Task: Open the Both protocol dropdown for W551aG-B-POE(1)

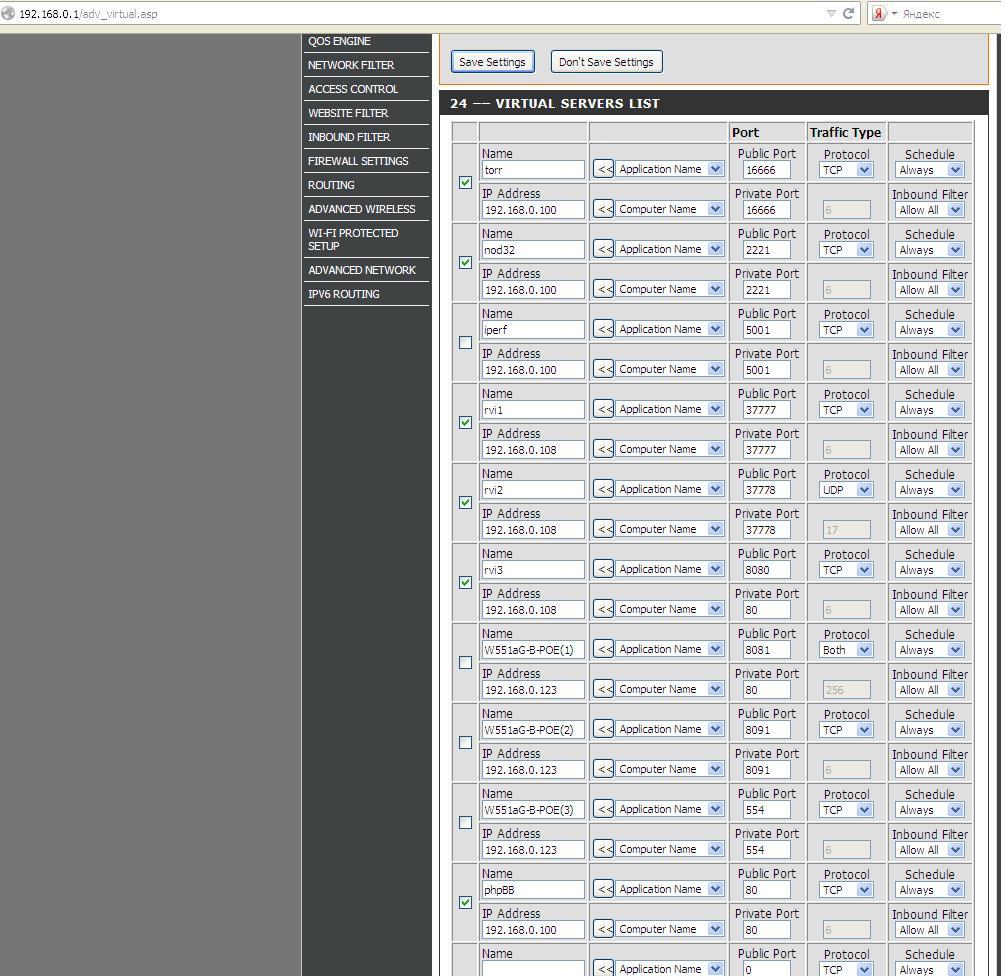Action: click(x=846, y=650)
